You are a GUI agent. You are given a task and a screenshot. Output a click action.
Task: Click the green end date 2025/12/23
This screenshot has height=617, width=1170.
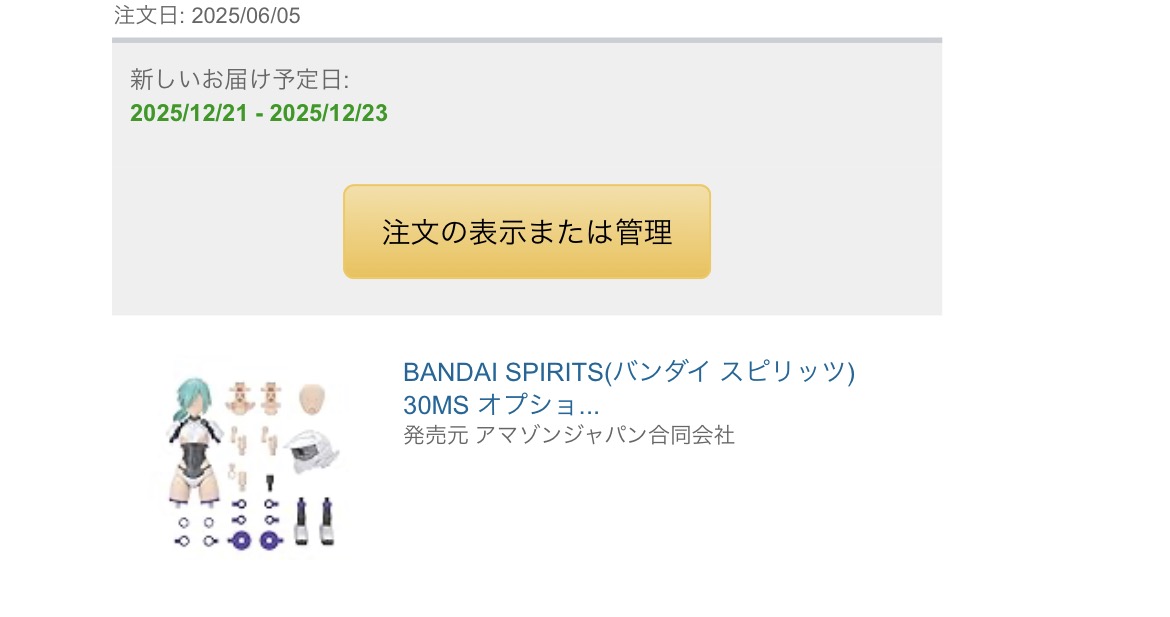click(328, 113)
